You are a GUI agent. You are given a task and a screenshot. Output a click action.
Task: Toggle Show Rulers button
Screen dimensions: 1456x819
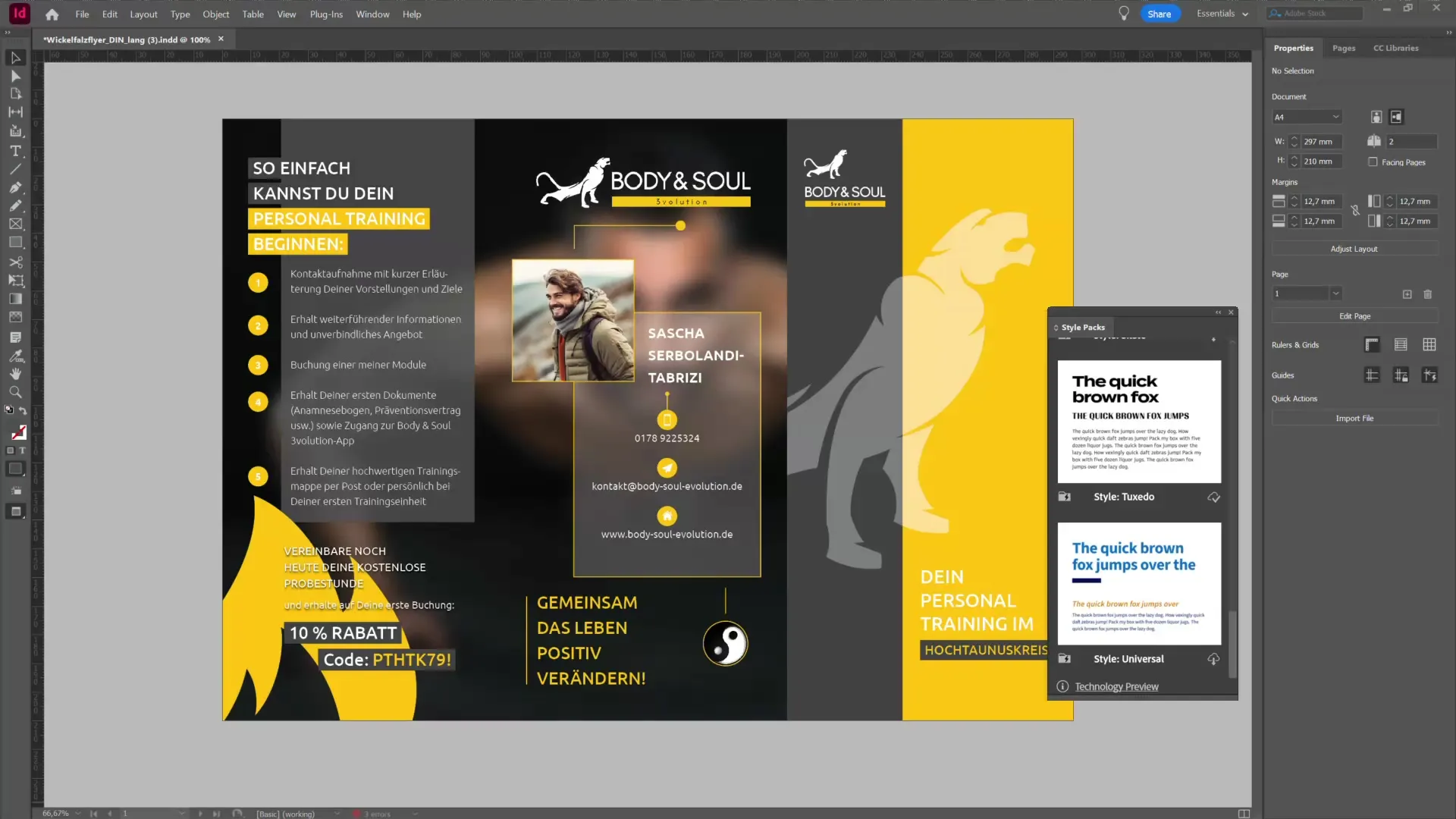(x=1372, y=345)
